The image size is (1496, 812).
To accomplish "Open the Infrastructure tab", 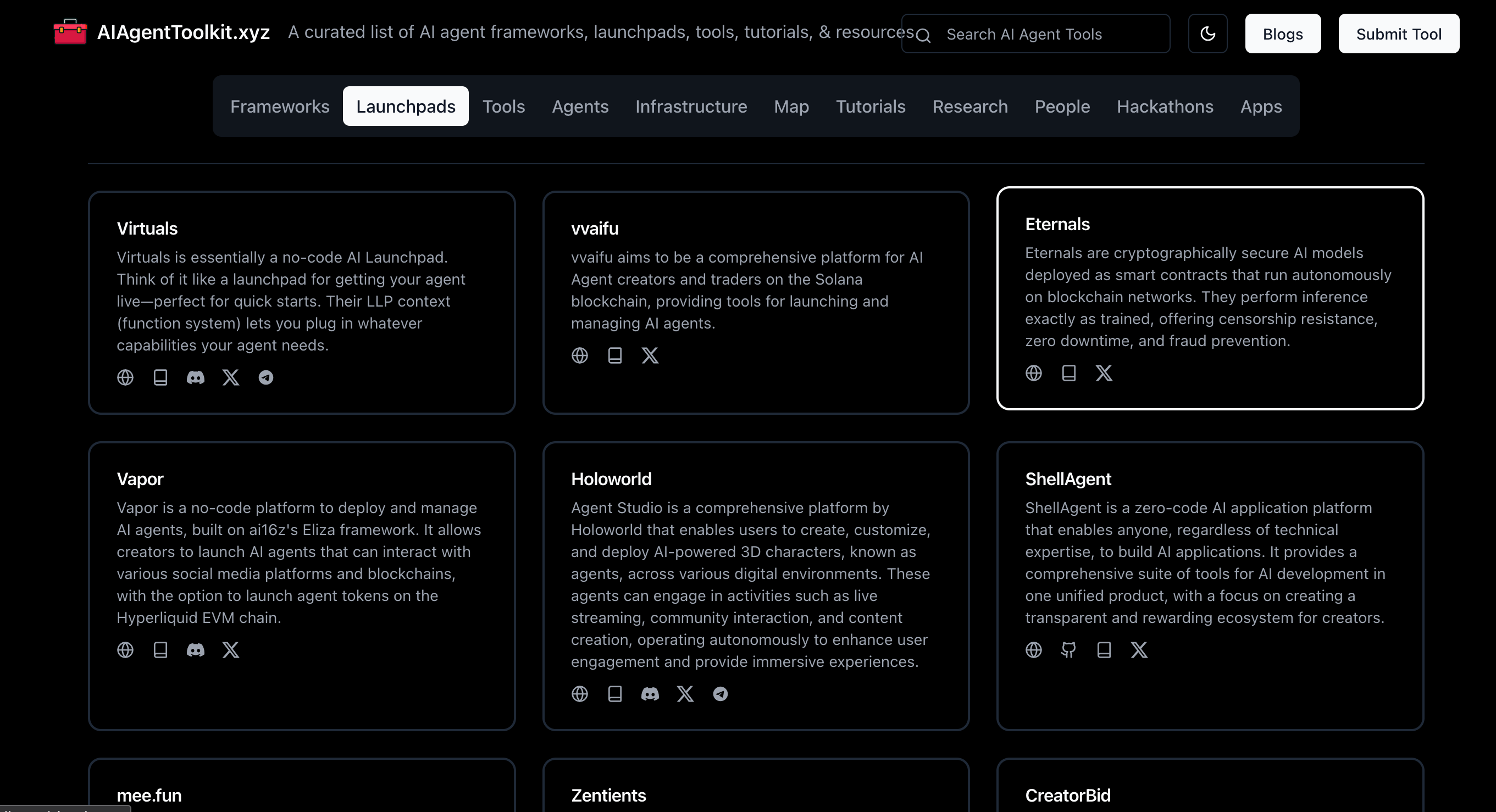I will coord(691,106).
